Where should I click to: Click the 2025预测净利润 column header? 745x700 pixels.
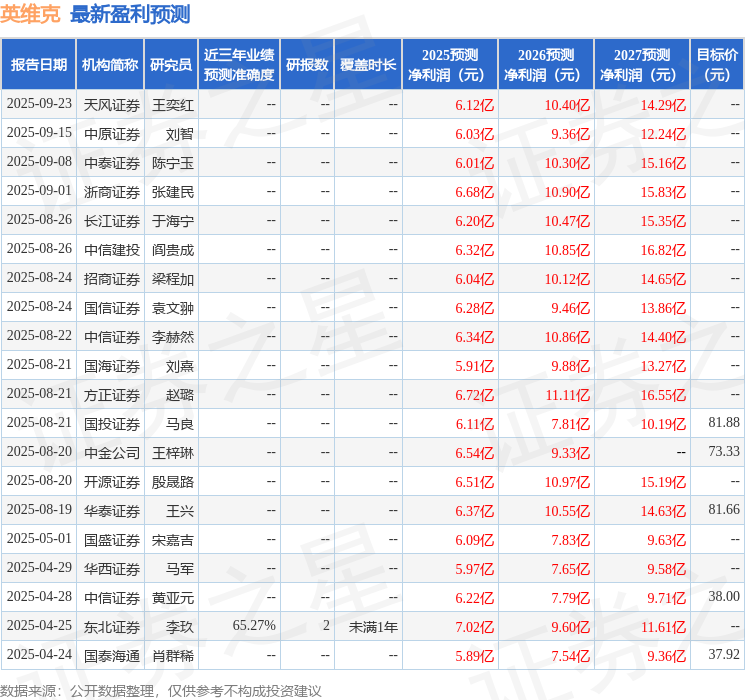coord(450,65)
